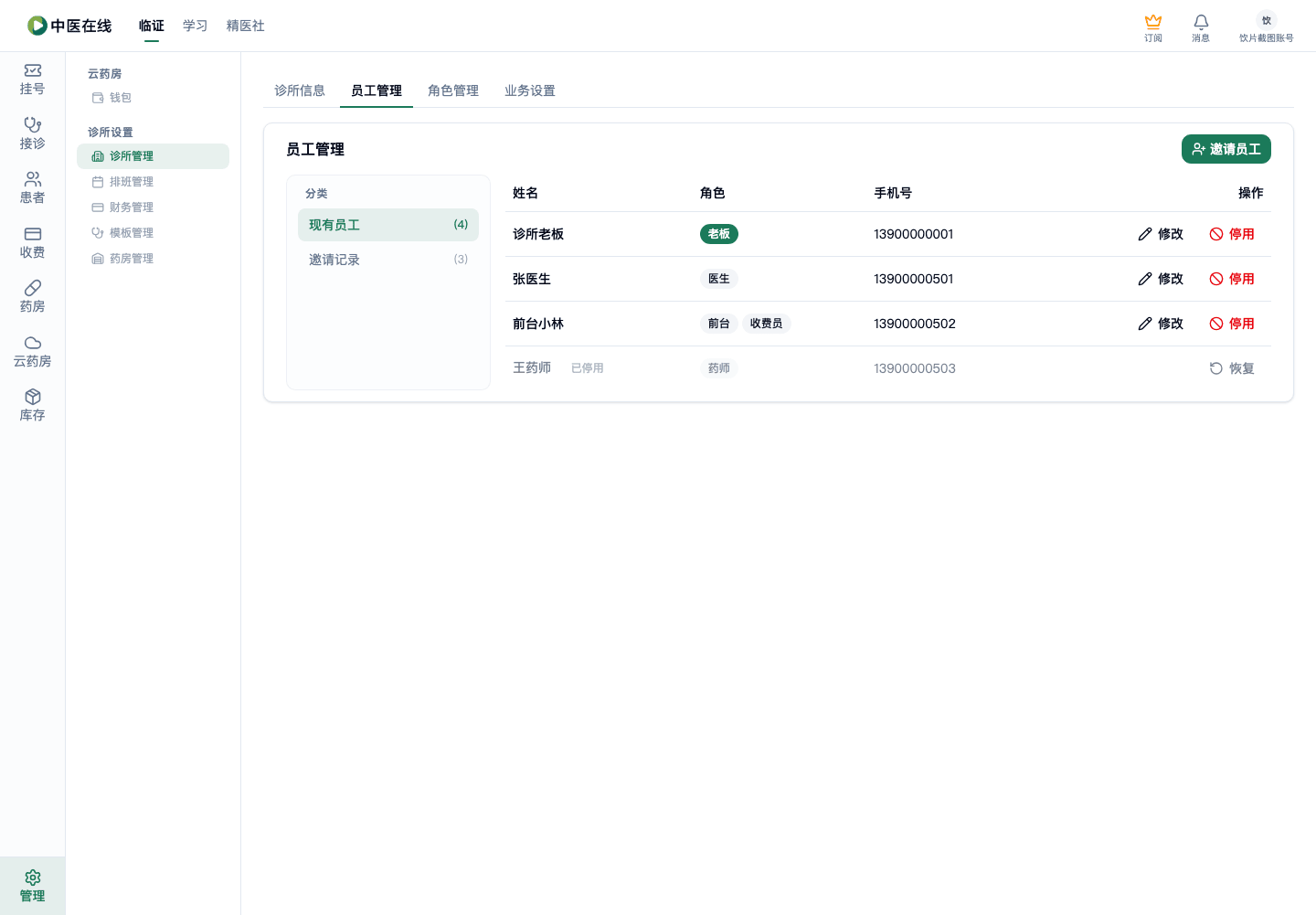The height and width of the screenshot is (915, 1316).
Task: Switch to the 精医社 top navigation item
Action: coord(246,26)
